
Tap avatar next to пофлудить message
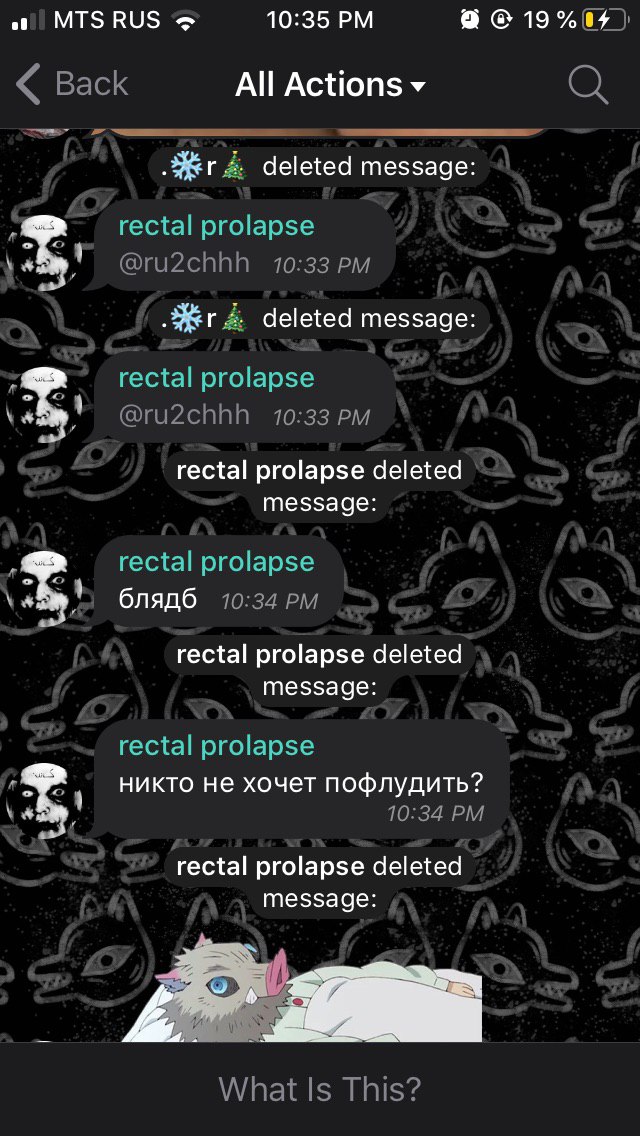point(45,800)
